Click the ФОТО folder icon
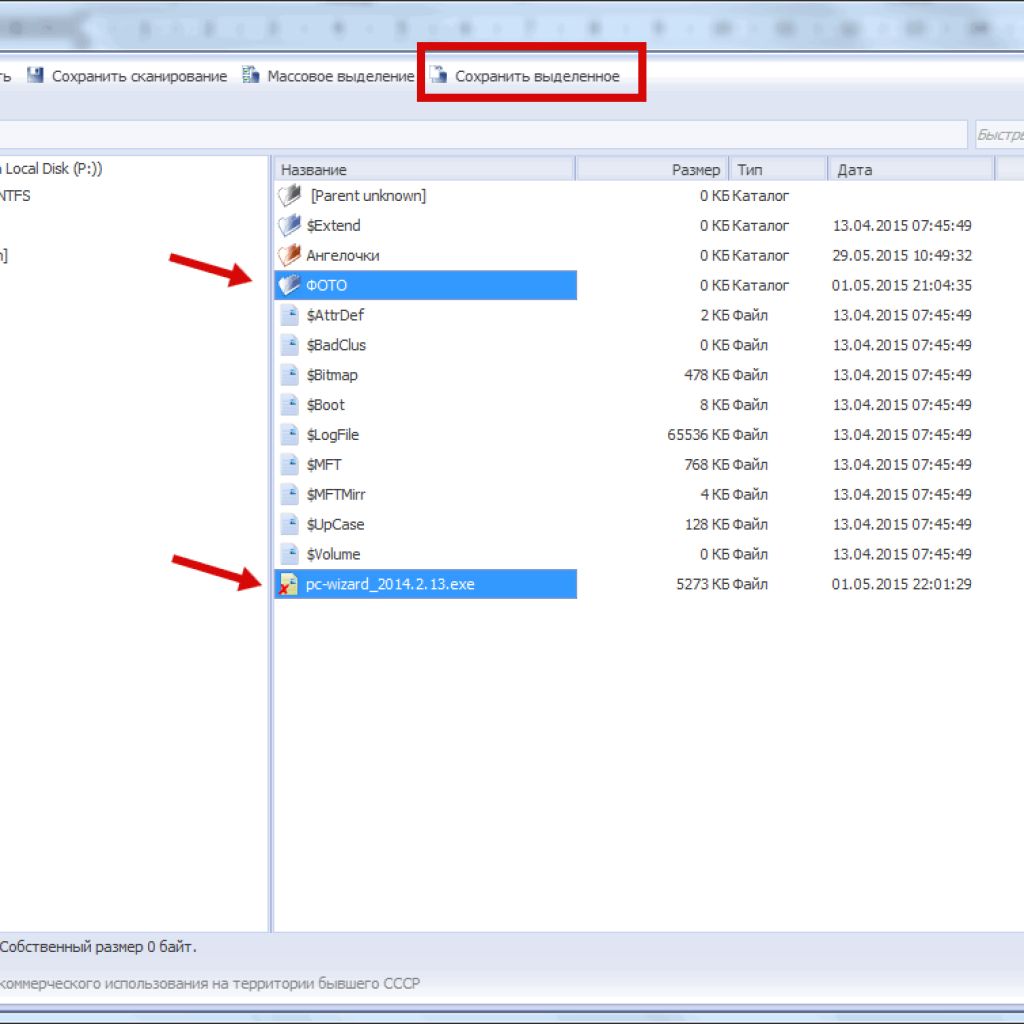This screenshot has width=1024, height=1024. pos(289,286)
